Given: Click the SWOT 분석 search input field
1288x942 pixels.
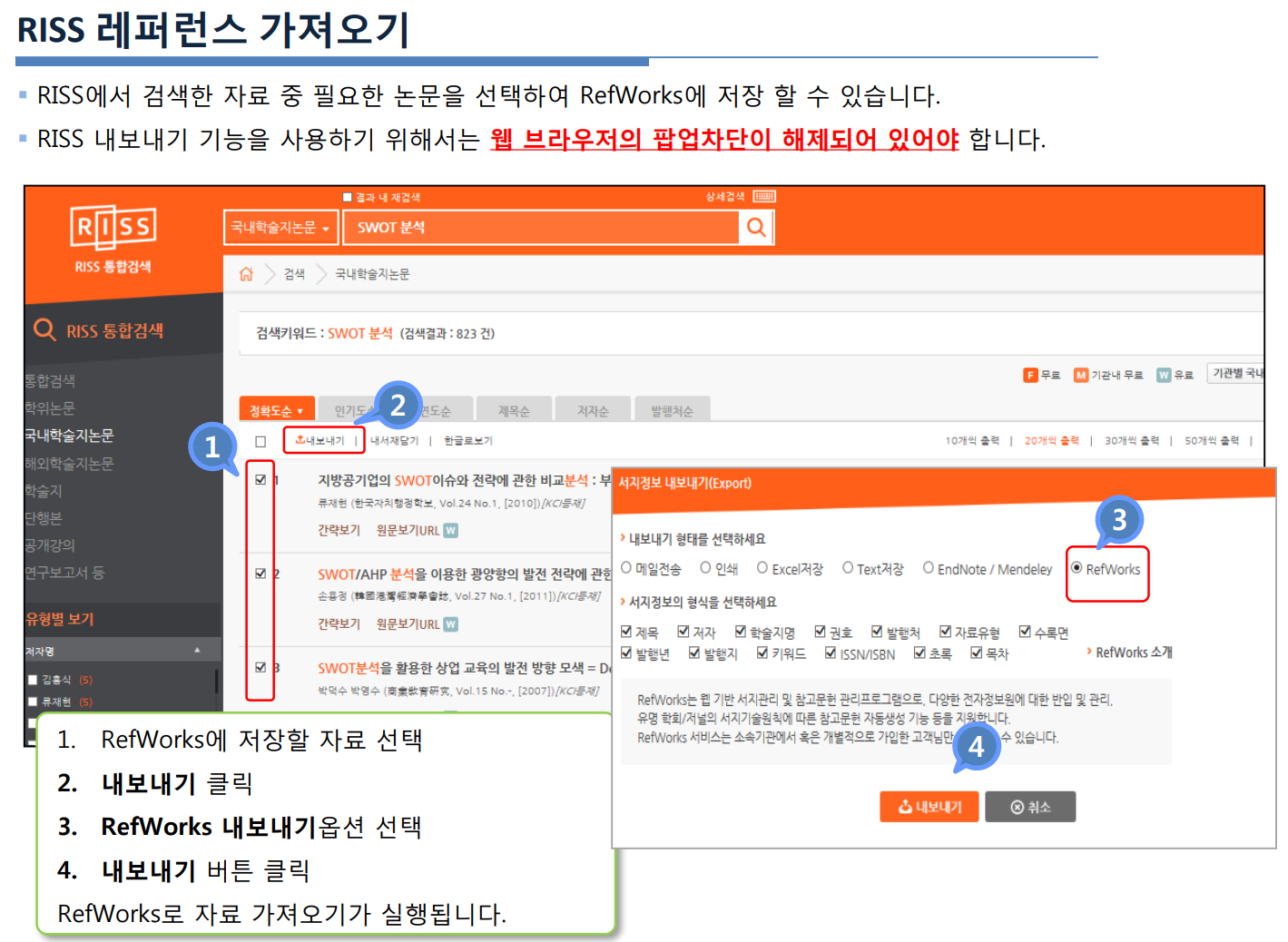Looking at the screenshot, I should point(541,228).
